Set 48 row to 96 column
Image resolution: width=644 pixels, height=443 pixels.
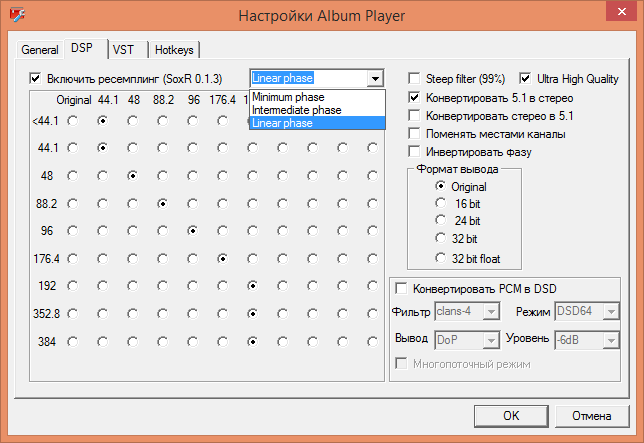point(193,176)
